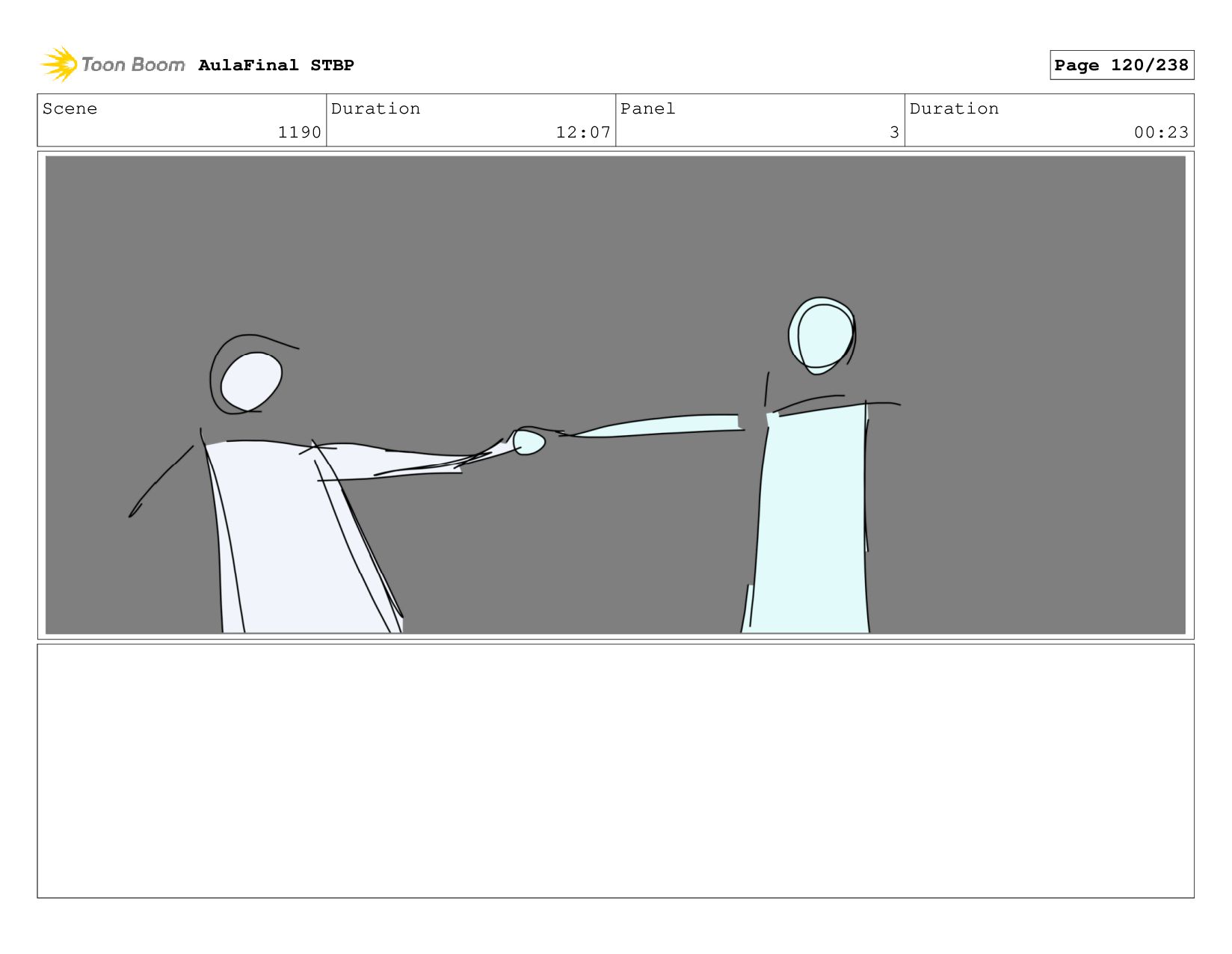The width and height of the screenshot is (1232, 954).
Task: Click the Page 120/238 indicator box
Action: tap(1121, 65)
